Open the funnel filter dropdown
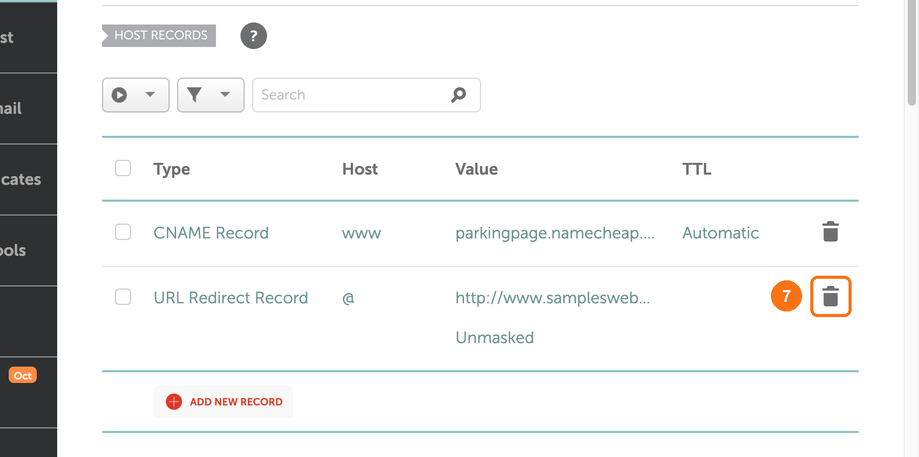 pos(210,94)
